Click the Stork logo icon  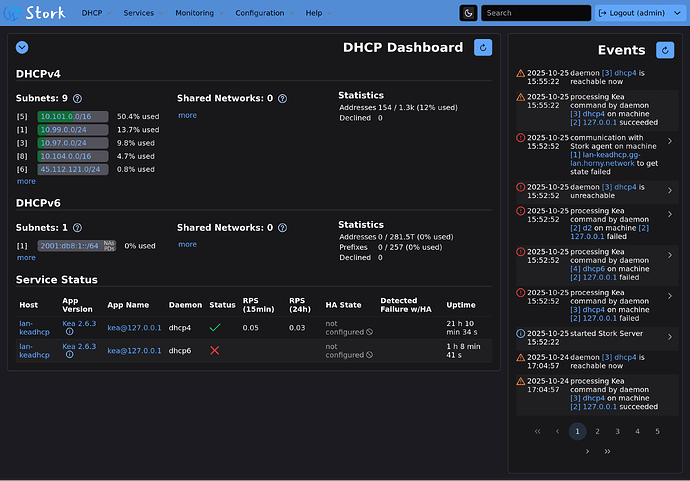[11, 13]
